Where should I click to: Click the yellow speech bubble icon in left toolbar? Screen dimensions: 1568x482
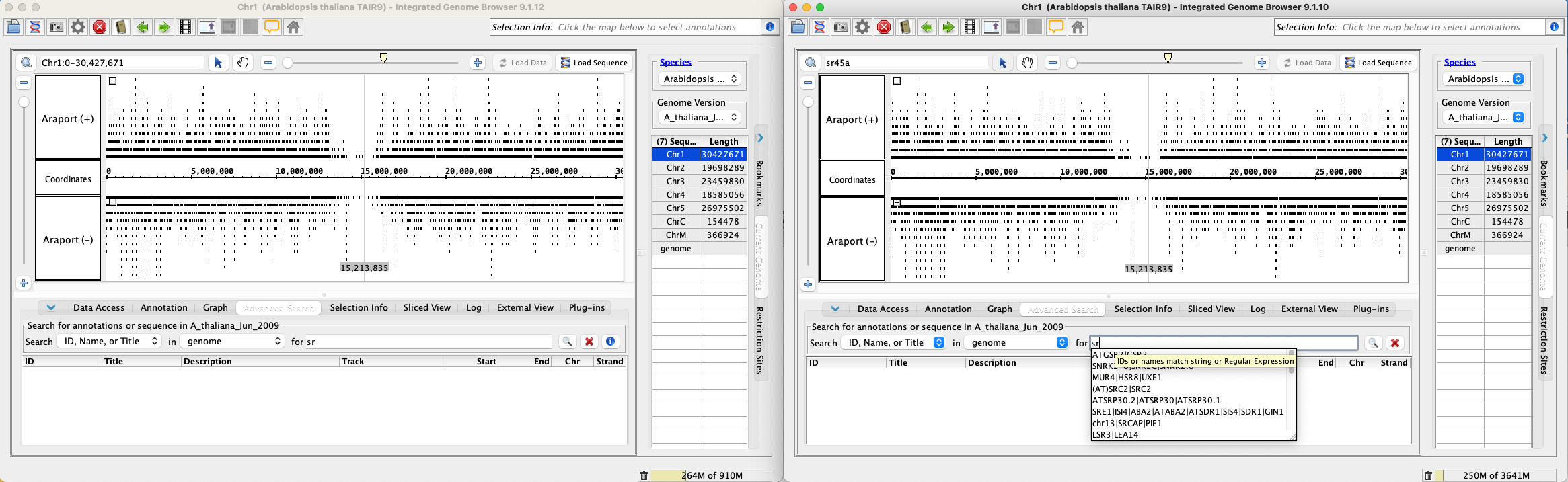(272, 27)
